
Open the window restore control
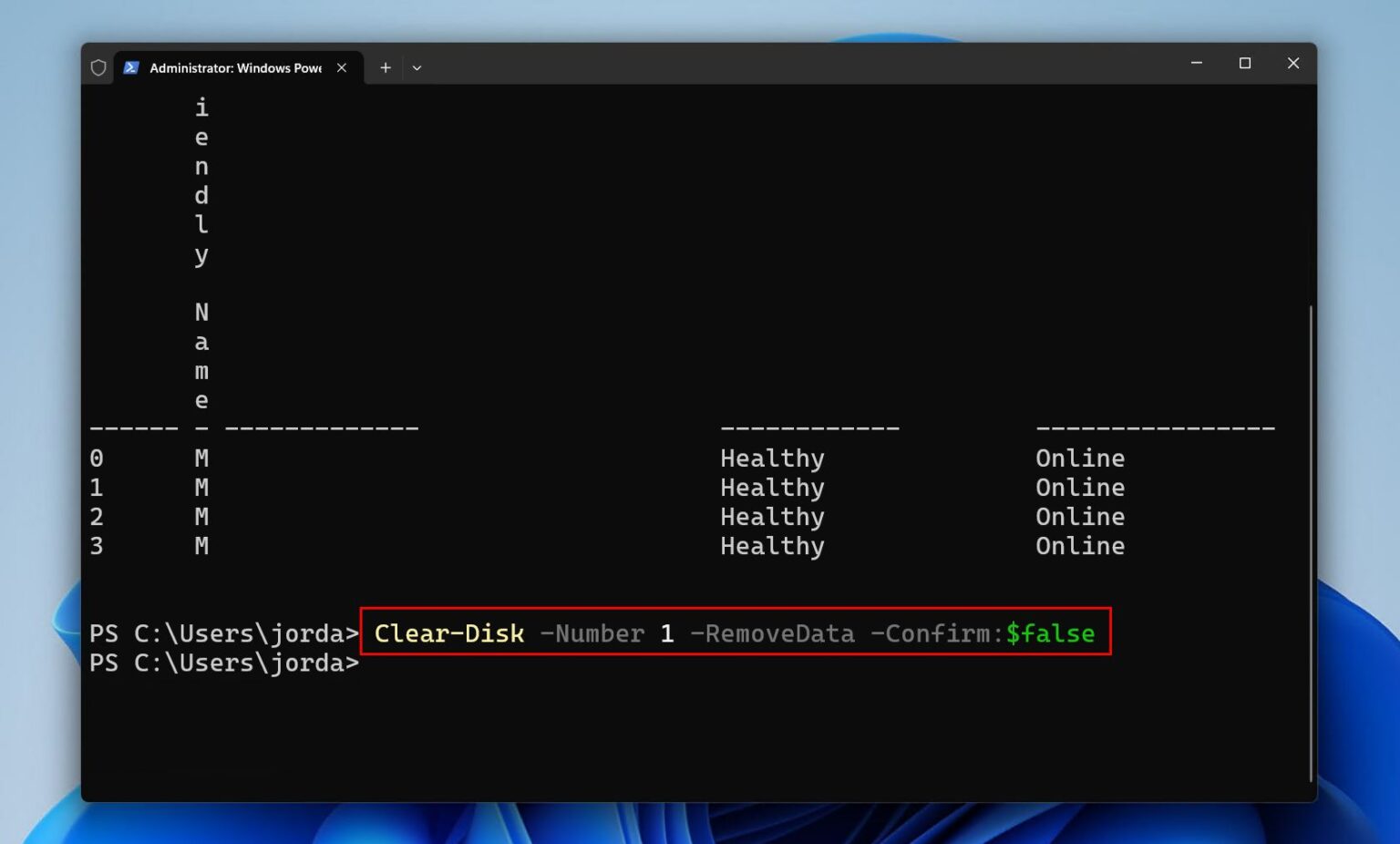click(1244, 64)
